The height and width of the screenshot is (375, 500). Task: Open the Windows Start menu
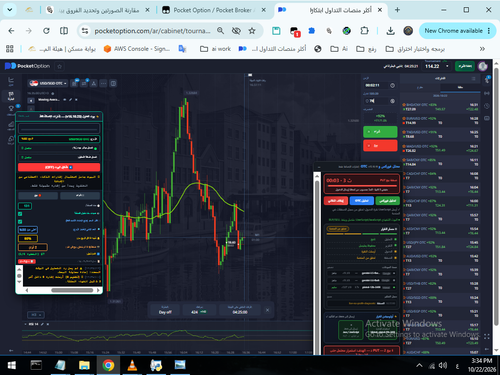tap(11, 365)
